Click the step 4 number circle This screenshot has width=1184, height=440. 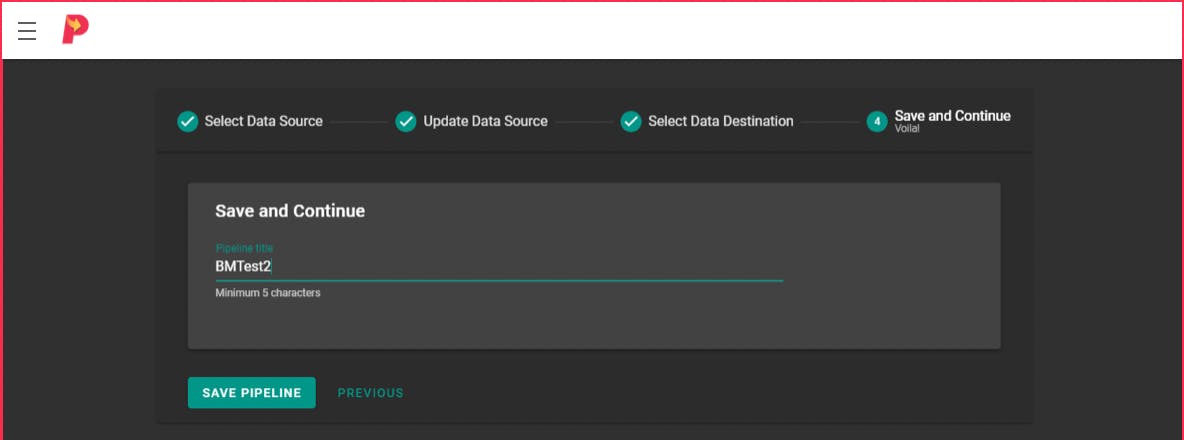click(877, 122)
